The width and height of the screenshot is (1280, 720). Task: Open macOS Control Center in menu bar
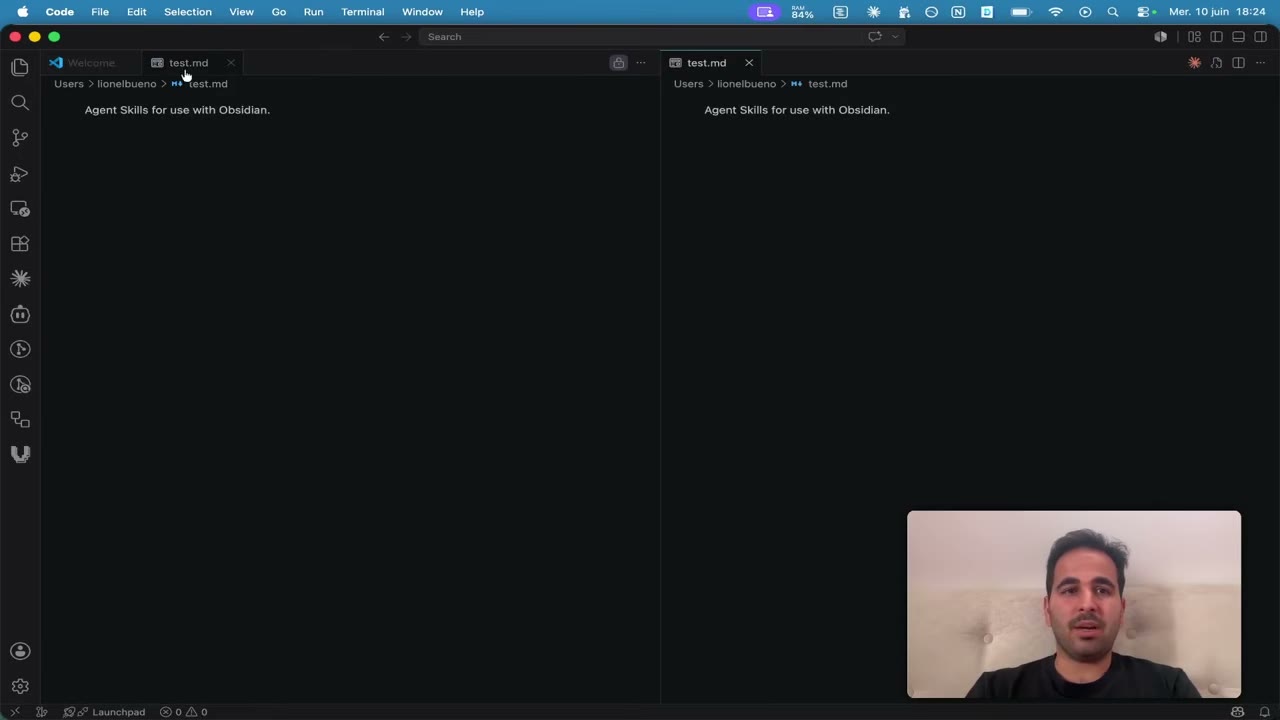1145,12
